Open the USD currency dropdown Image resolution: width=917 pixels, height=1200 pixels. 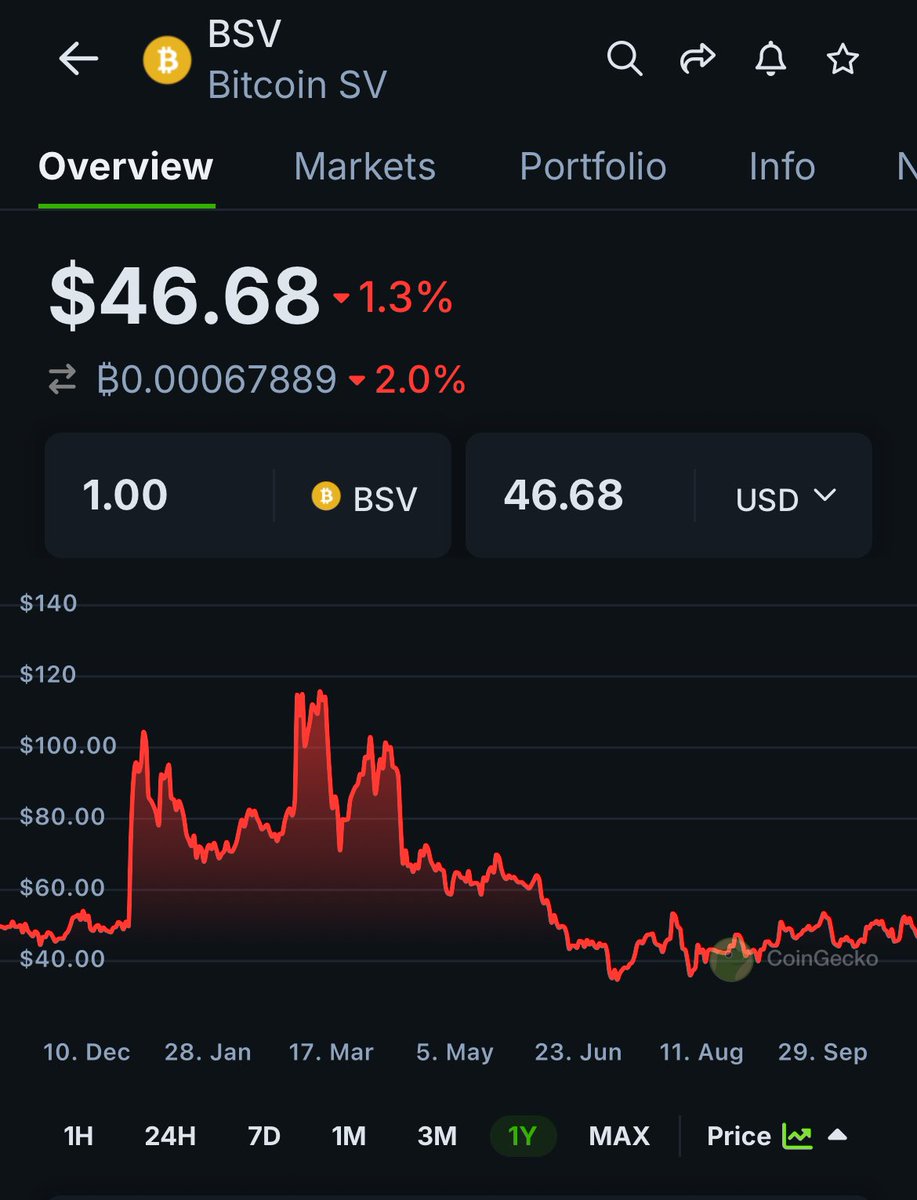[786, 497]
